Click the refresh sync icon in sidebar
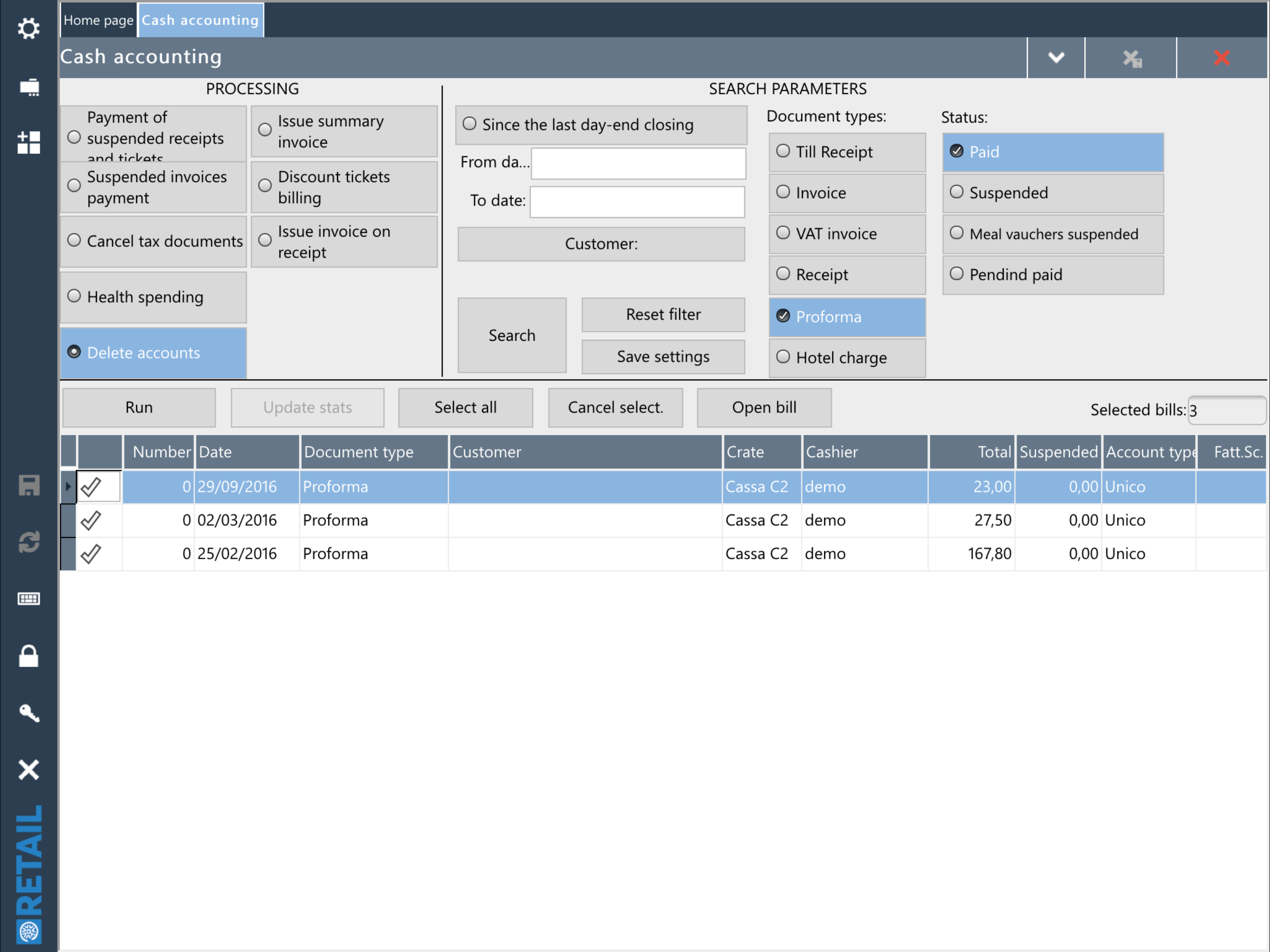Screen dimensions: 1270x952 coord(28,542)
